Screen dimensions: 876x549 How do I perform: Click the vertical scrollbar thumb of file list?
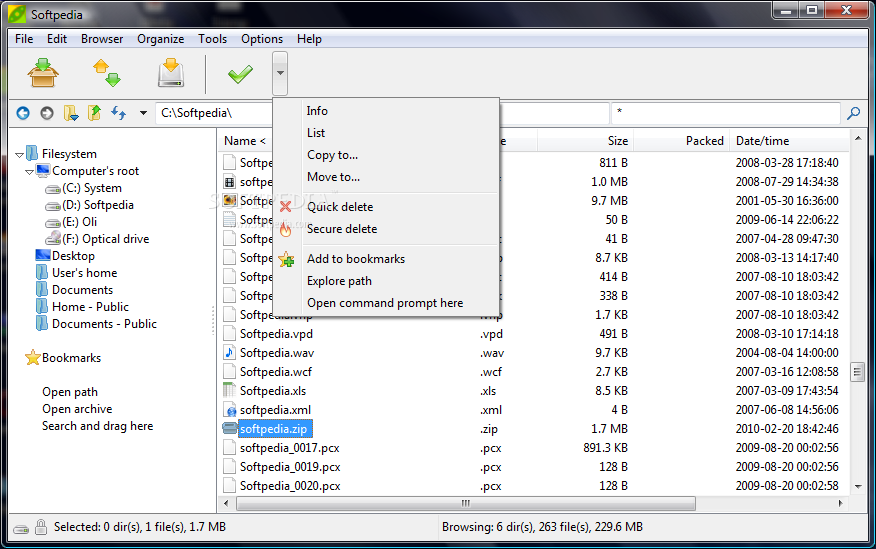tap(858, 372)
